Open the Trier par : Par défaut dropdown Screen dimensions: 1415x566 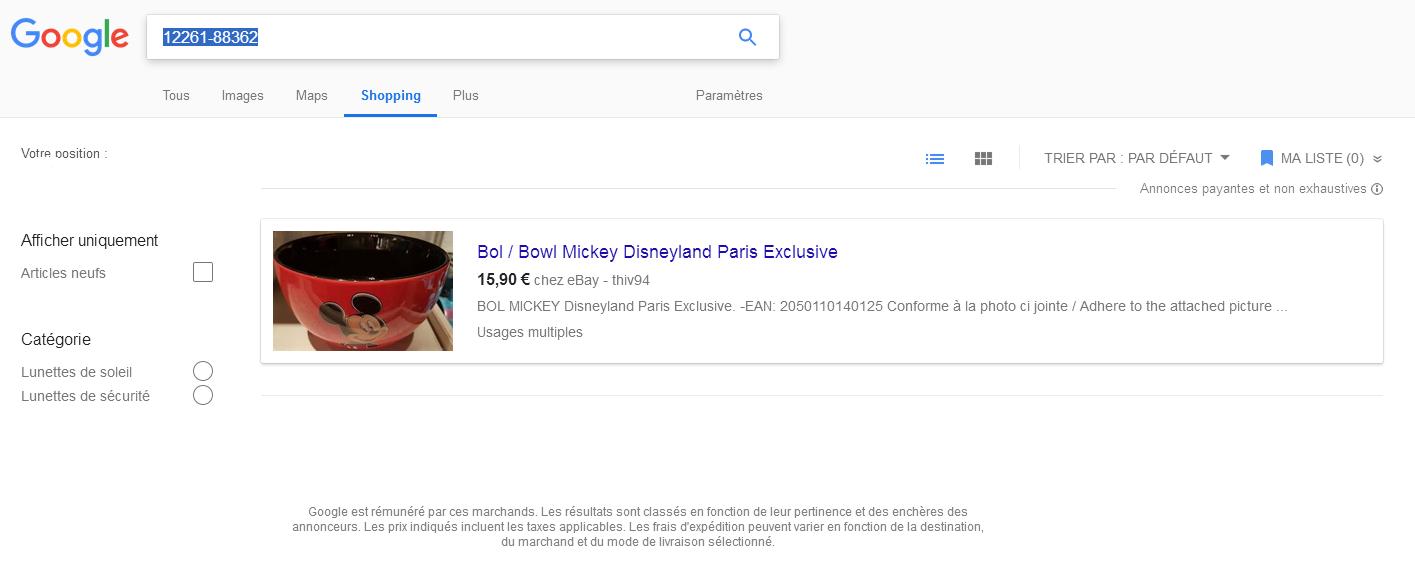point(1137,158)
